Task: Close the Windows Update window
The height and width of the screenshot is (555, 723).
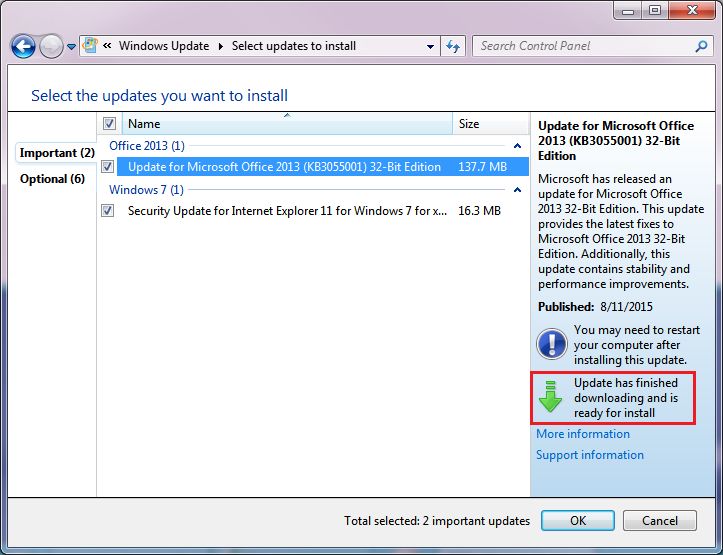Action: point(692,10)
